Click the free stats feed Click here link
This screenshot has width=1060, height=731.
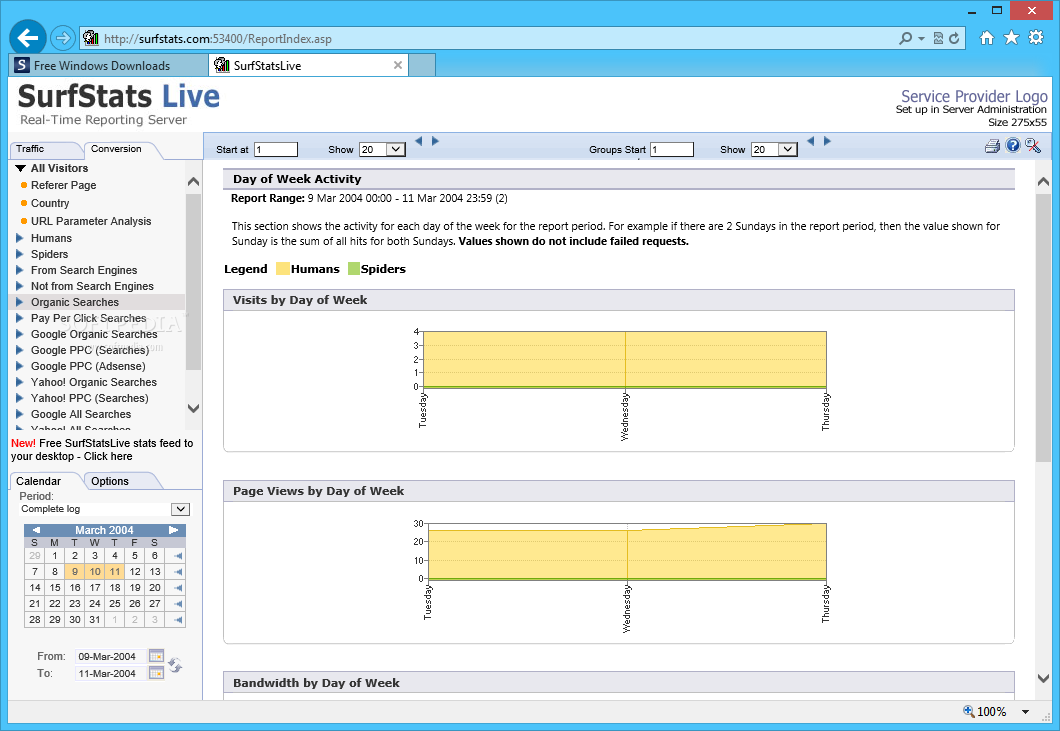coord(108,456)
